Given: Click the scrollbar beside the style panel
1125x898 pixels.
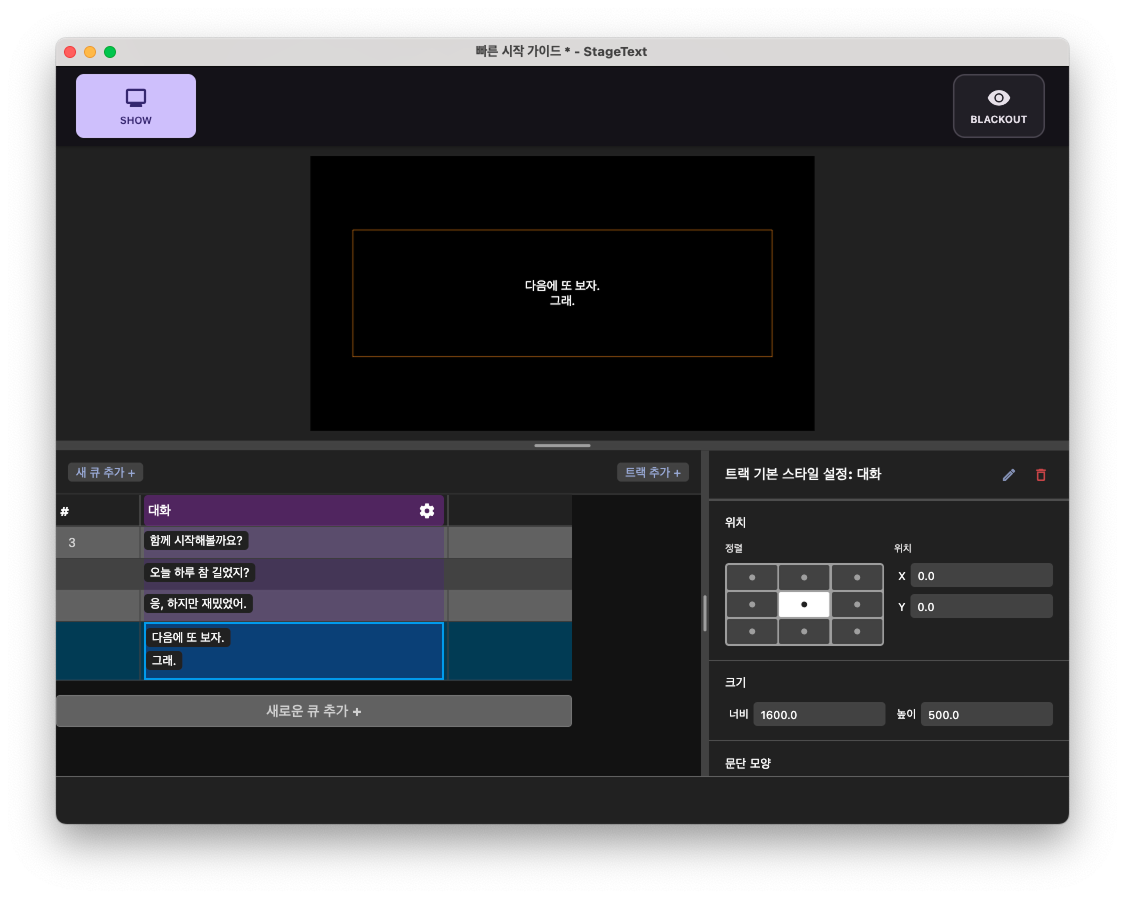Looking at the screenshot, I should (705, 613).
